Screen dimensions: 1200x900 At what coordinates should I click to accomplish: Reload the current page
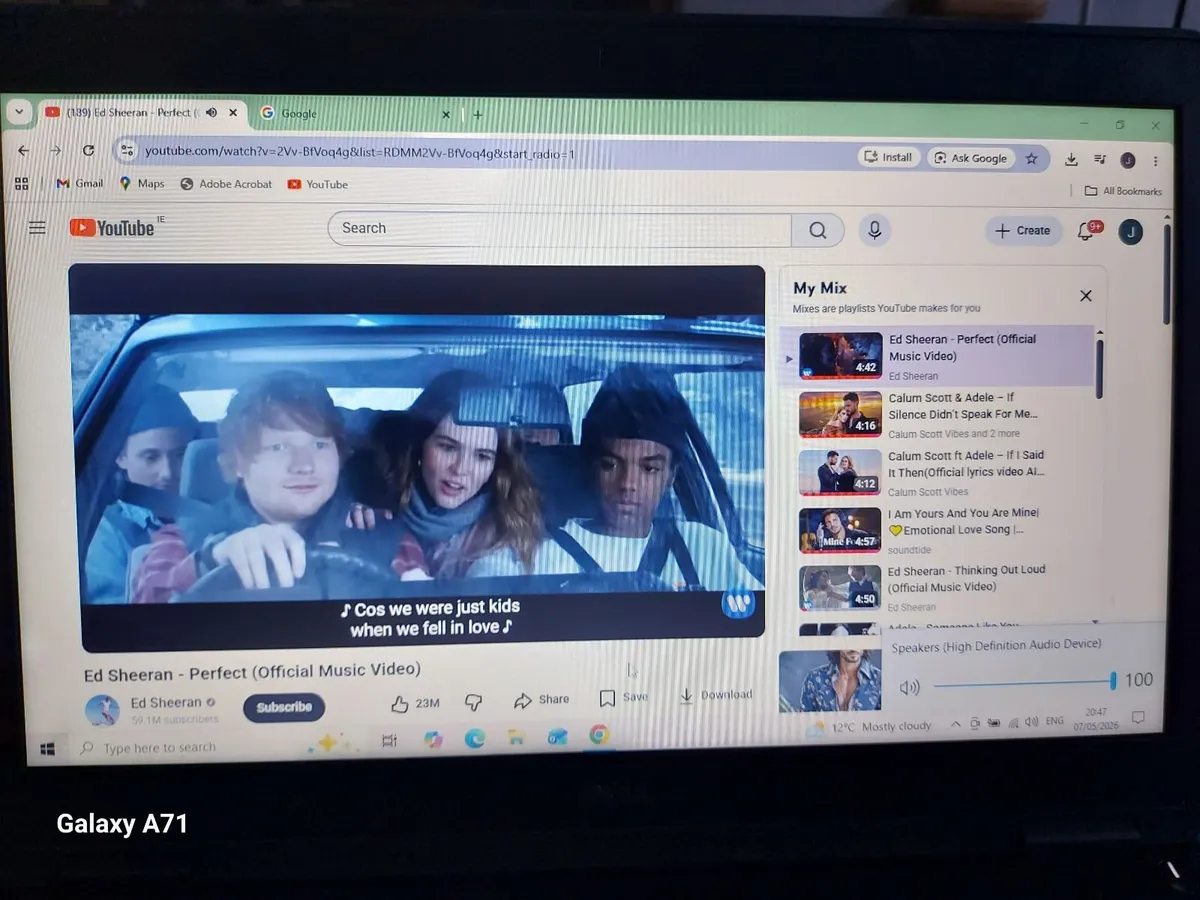coord(88,150)
